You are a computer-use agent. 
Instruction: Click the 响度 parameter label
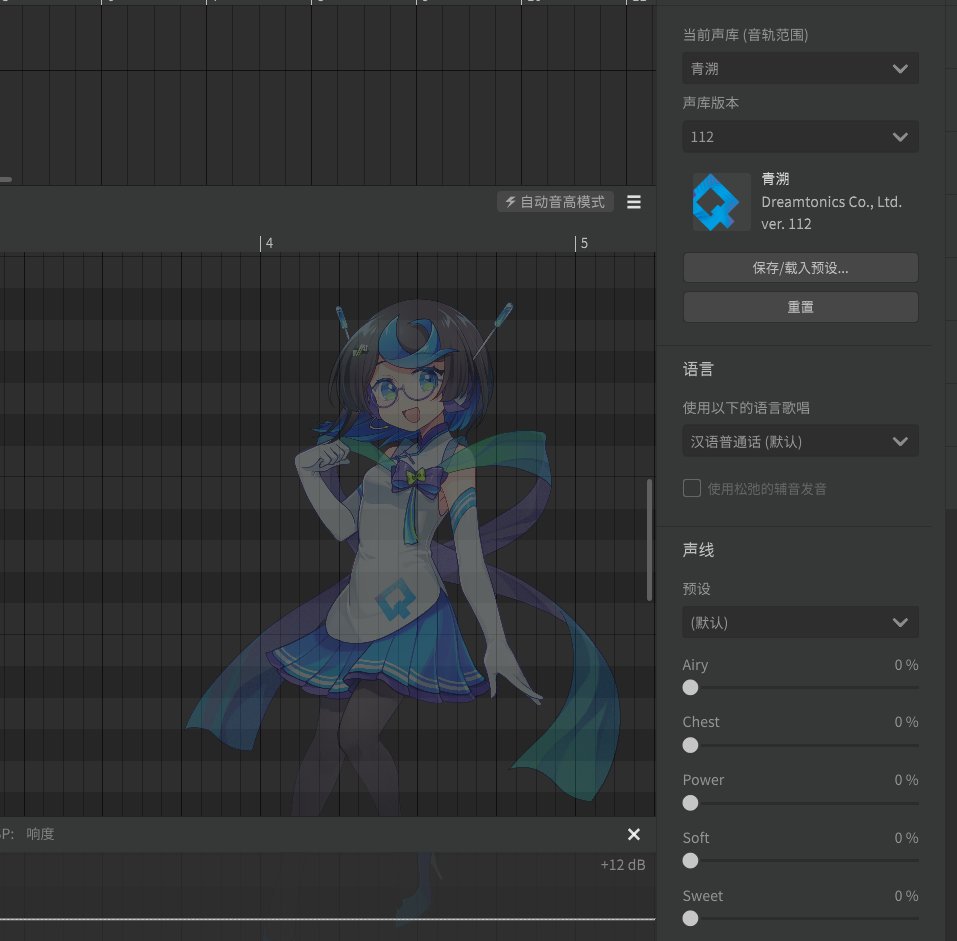40,834
